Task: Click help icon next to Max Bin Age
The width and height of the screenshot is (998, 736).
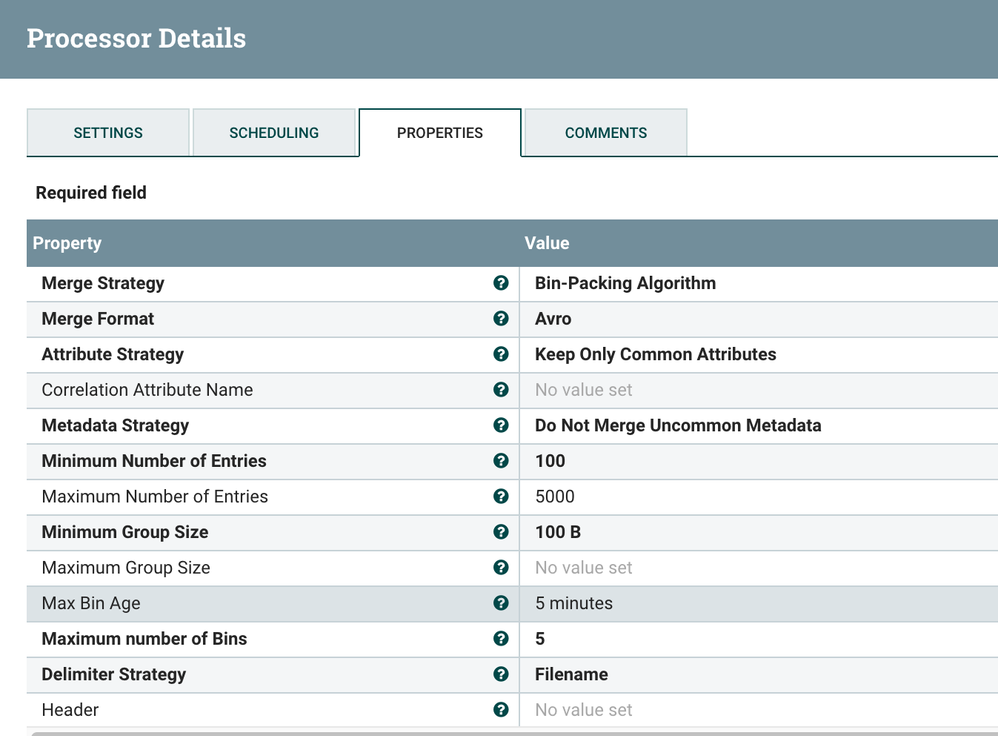Action: (x=501, y=603)
